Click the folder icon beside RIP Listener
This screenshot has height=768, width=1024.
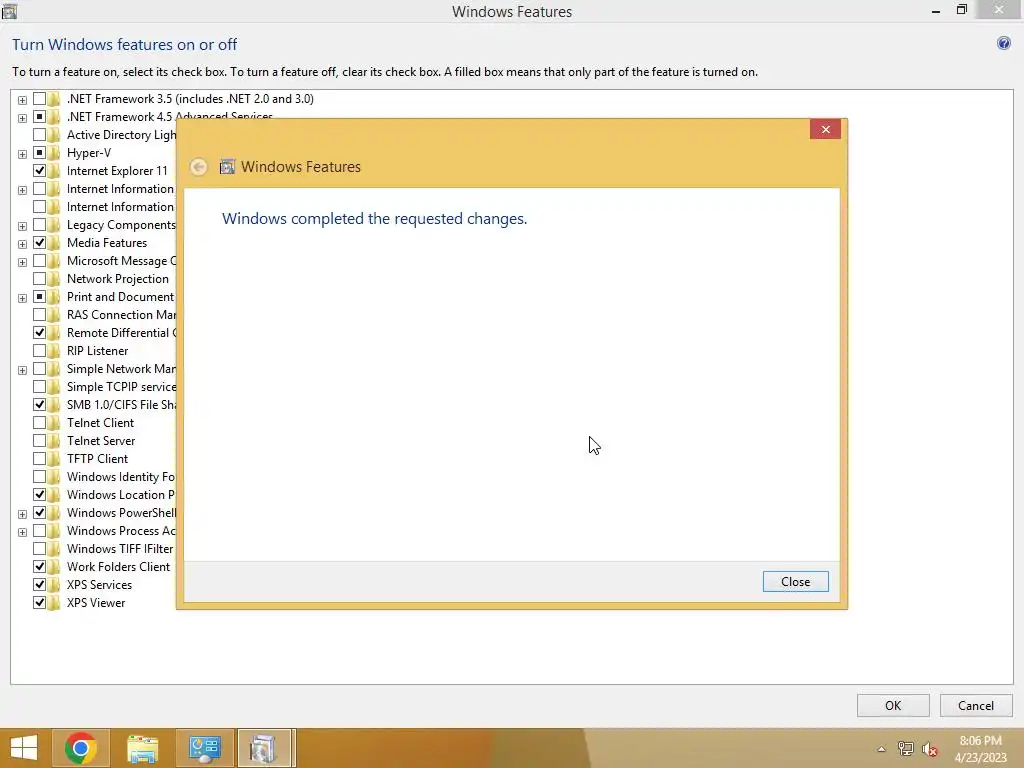pyautogui.click(x=55, y=351)
